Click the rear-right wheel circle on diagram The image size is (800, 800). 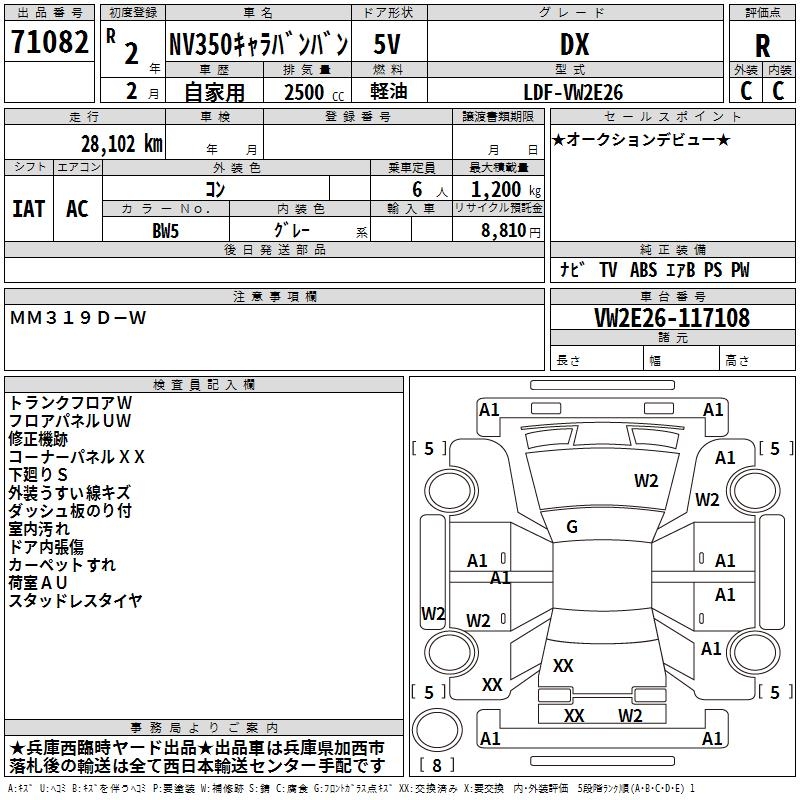[754, 652]
